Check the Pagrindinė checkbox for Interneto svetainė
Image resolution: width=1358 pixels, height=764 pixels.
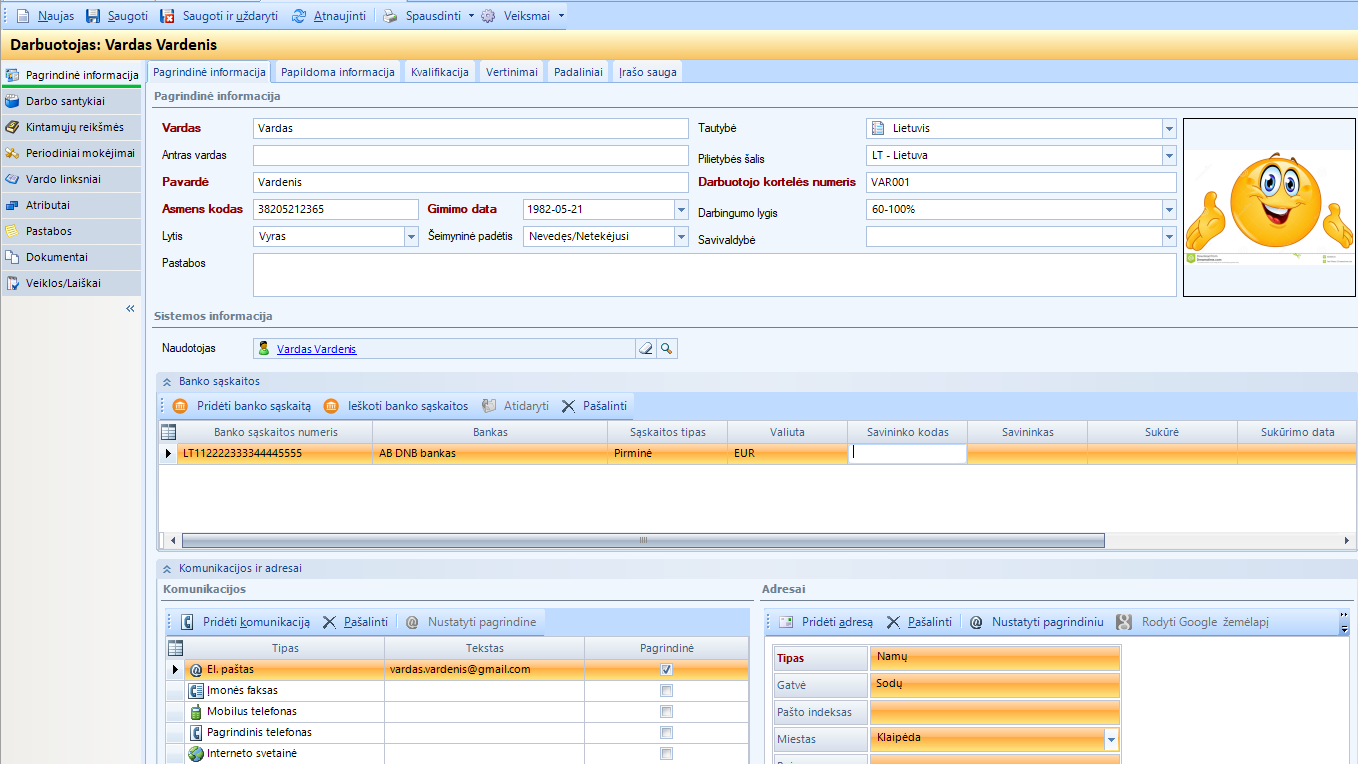[666, 753]
